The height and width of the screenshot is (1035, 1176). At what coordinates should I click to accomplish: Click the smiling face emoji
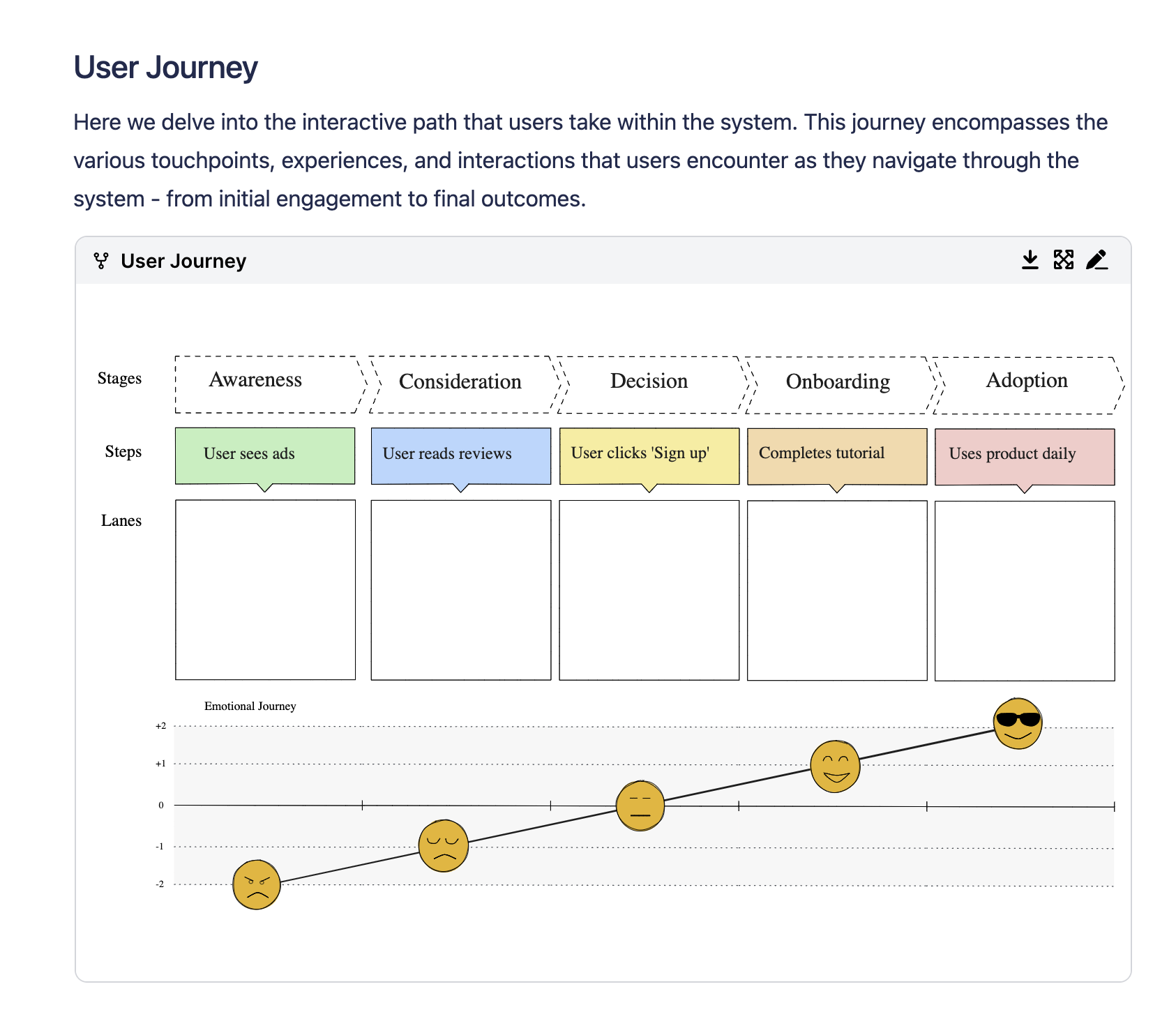835,766
